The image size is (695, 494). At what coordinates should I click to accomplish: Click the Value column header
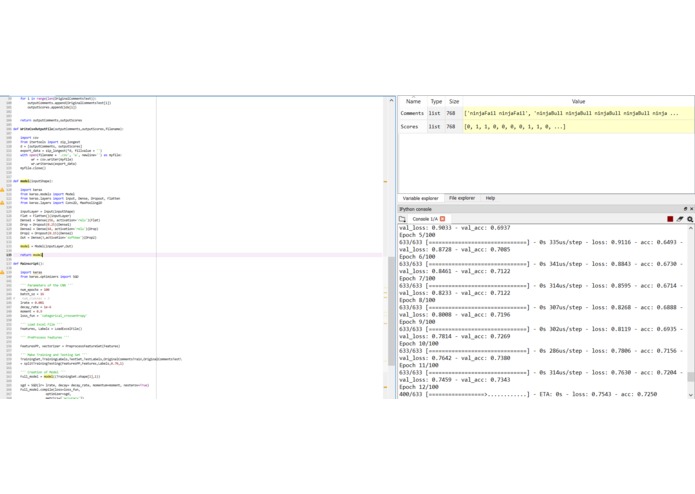coord(578,101)
